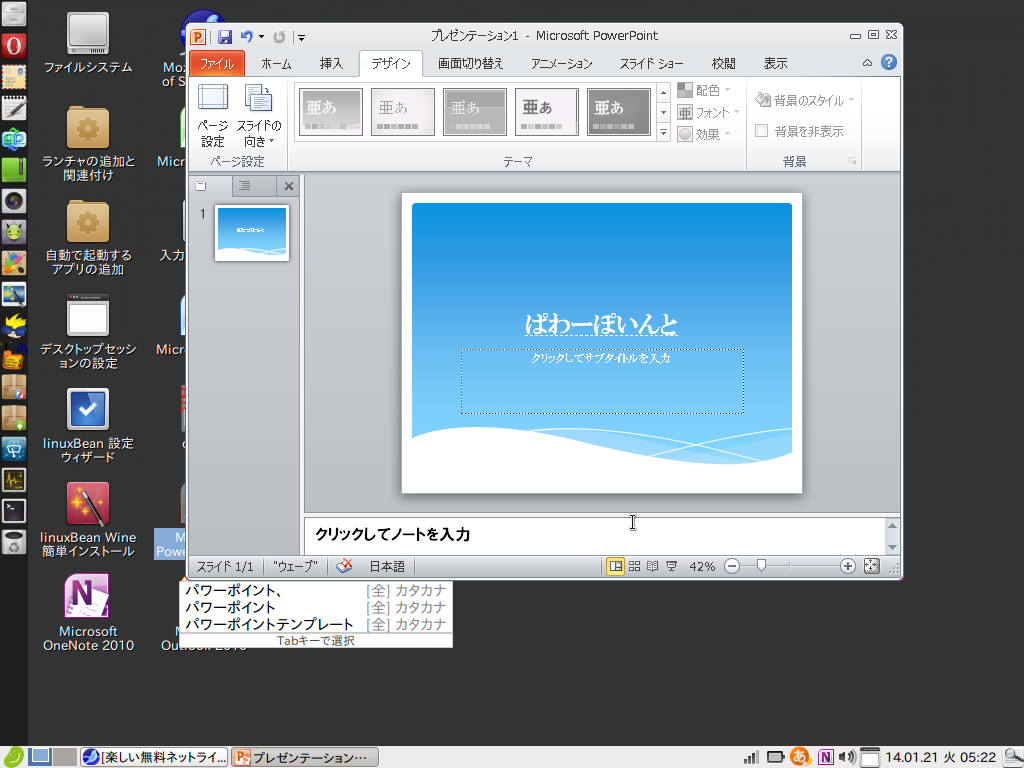The height and width of the screenshot is (768, 1024).
Task: Select IME candidate パワーポイントテンプレート
Action: point(315,624)
